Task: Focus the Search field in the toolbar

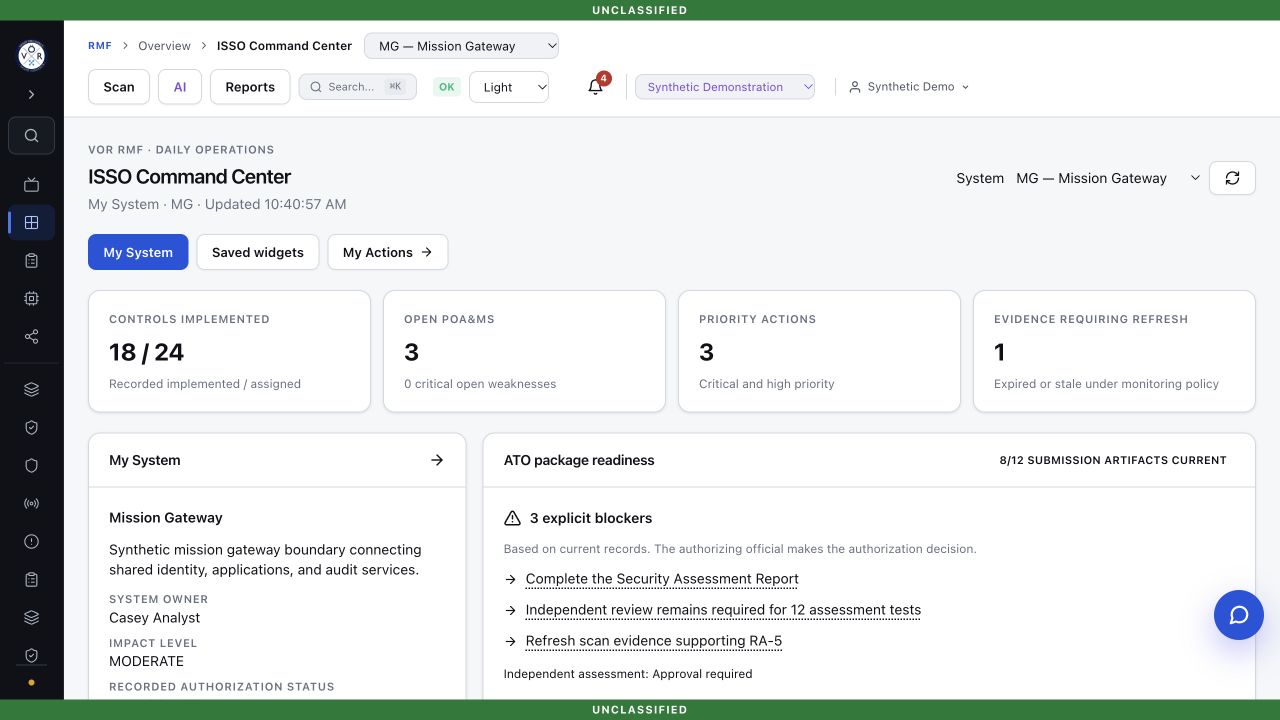Action: point(358,87)
